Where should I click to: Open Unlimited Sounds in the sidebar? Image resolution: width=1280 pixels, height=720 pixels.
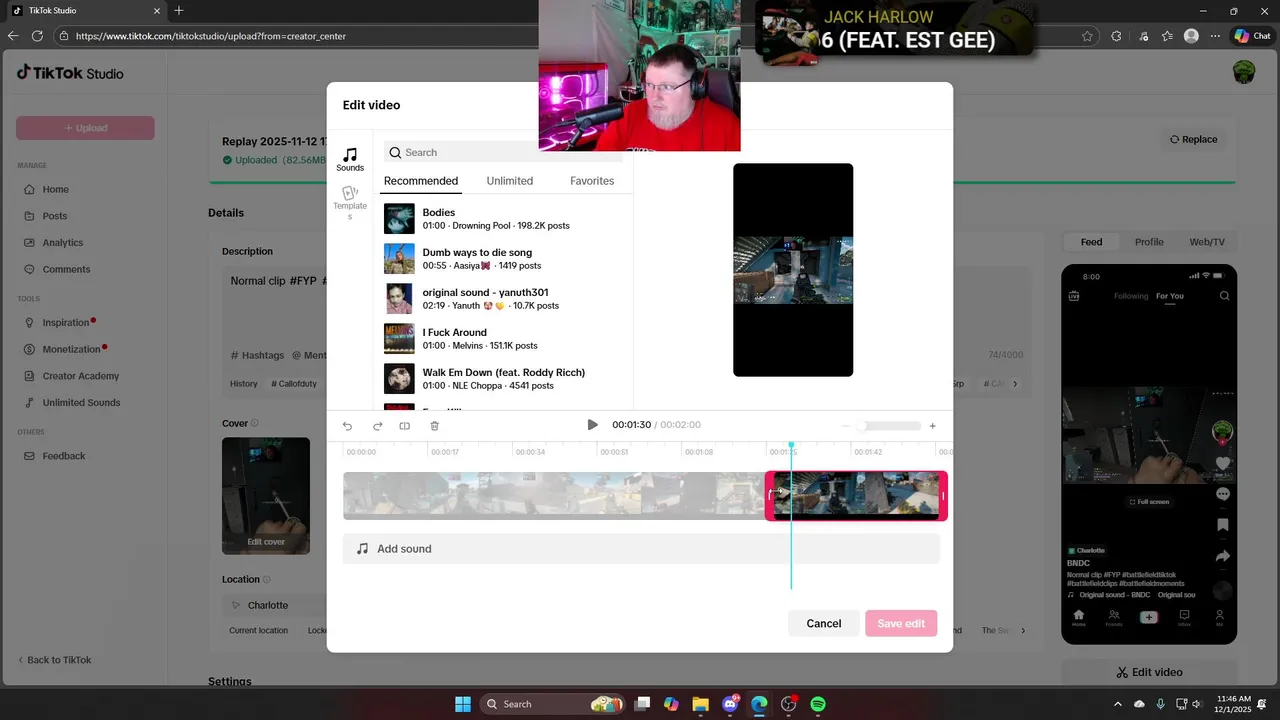click(81, 403)
